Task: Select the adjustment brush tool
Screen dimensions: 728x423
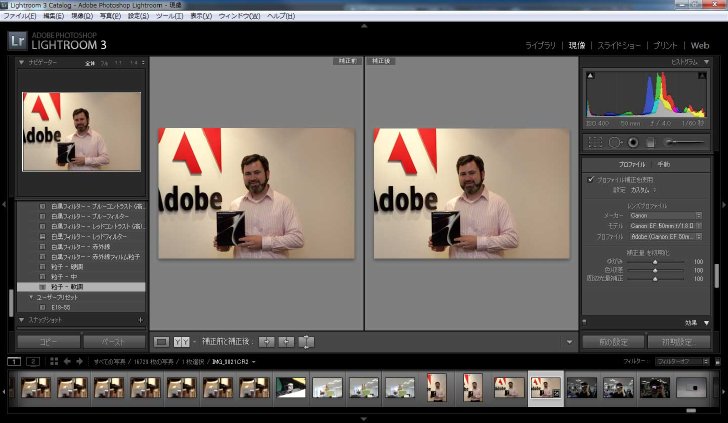Action: point(684,142)
